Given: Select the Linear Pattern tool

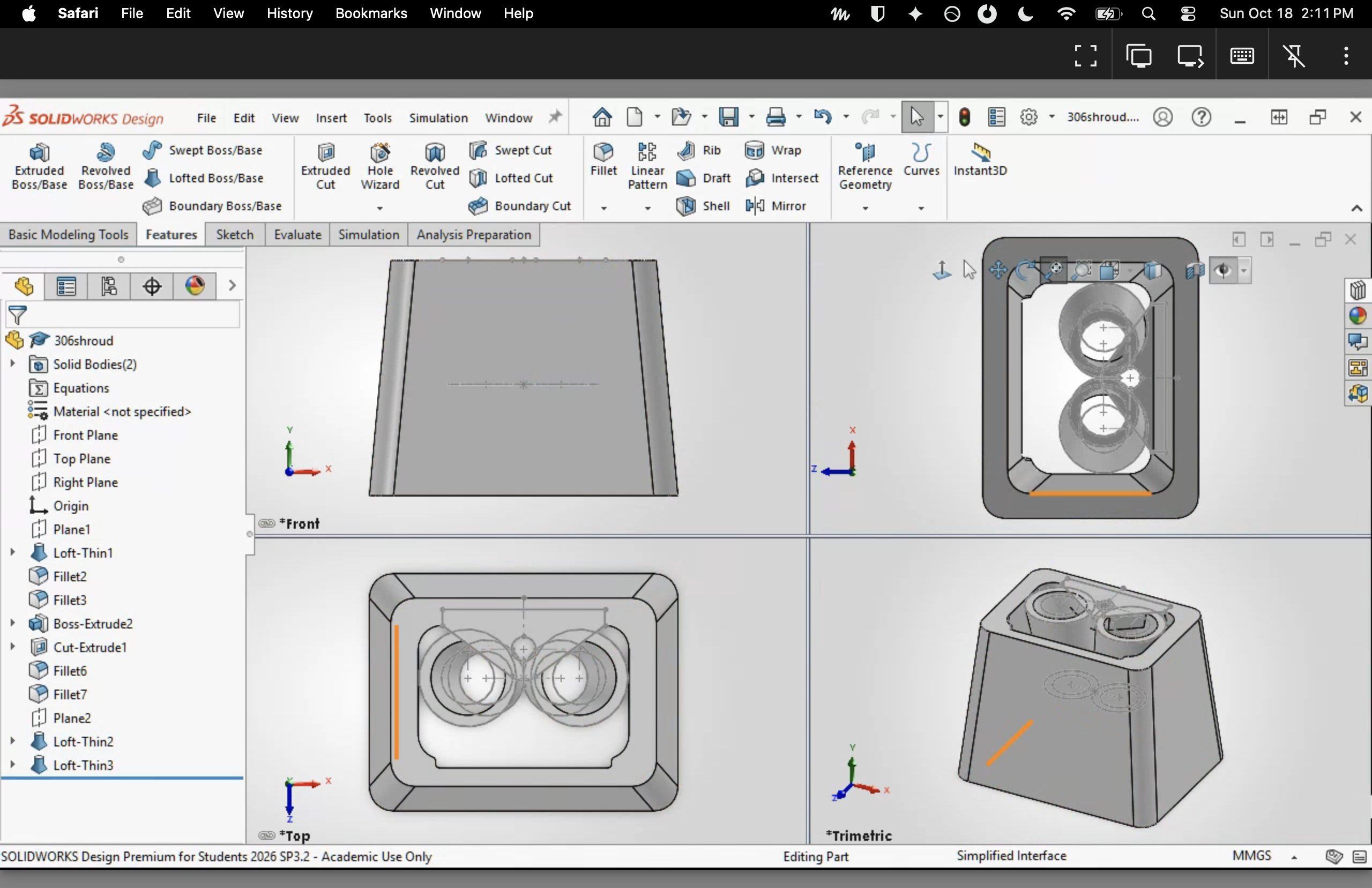Looking at the screenshot, I should pyautogui.click(x=647, y=166).
